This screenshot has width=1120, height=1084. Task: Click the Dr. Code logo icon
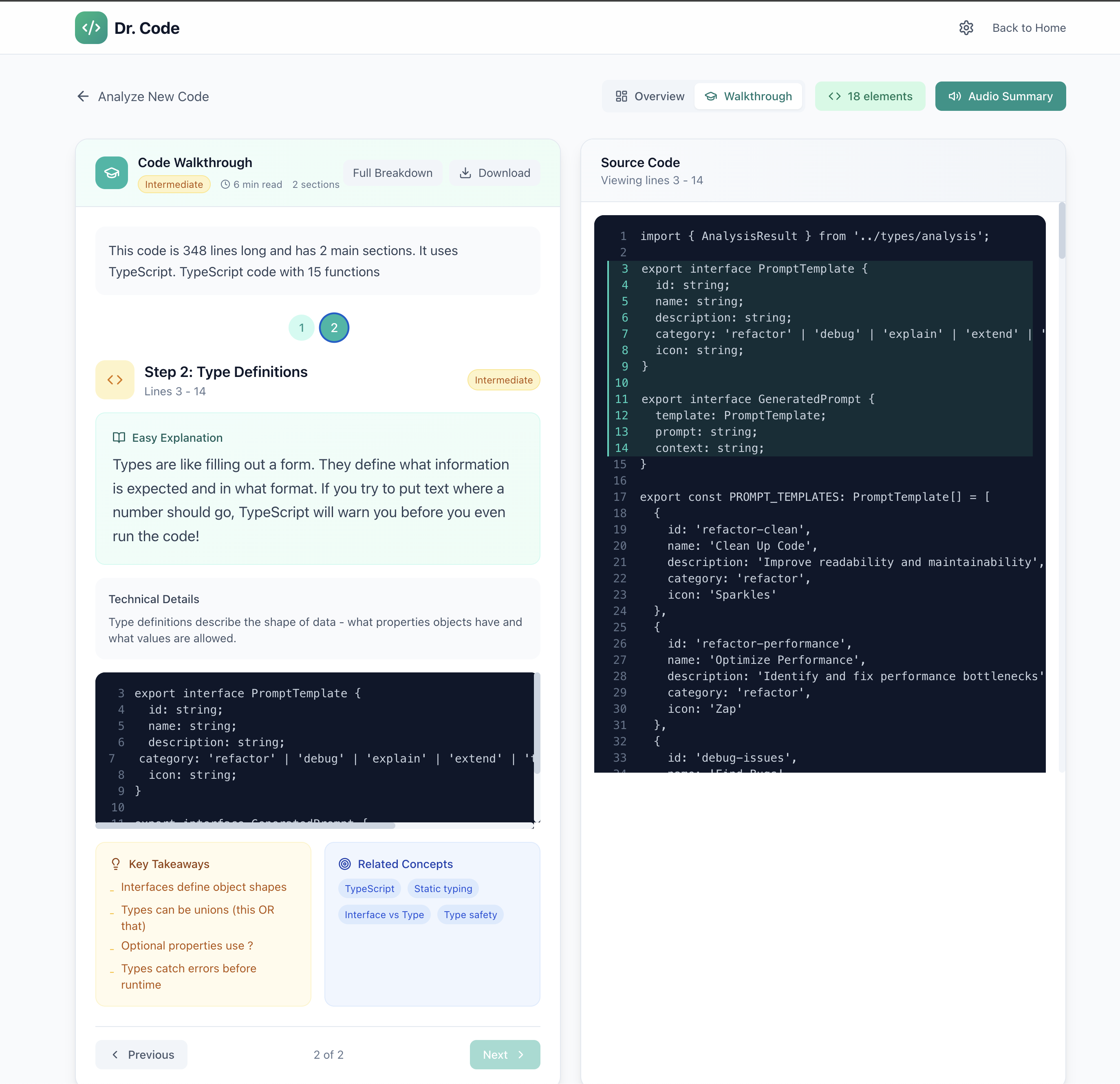pyautogui.click(x=91, y=27)
